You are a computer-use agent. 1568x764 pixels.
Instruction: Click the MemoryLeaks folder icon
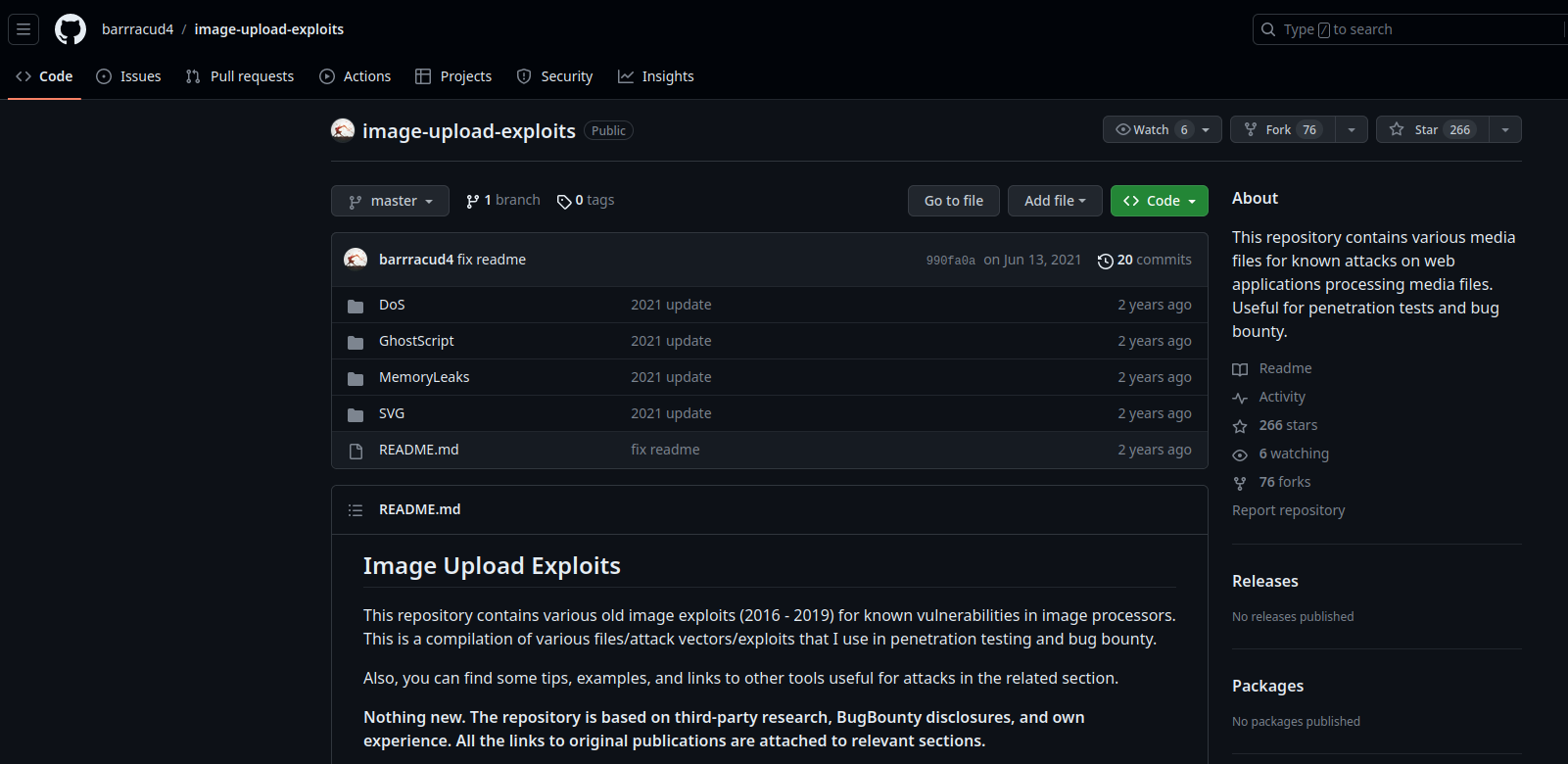(x=356, y=378)
